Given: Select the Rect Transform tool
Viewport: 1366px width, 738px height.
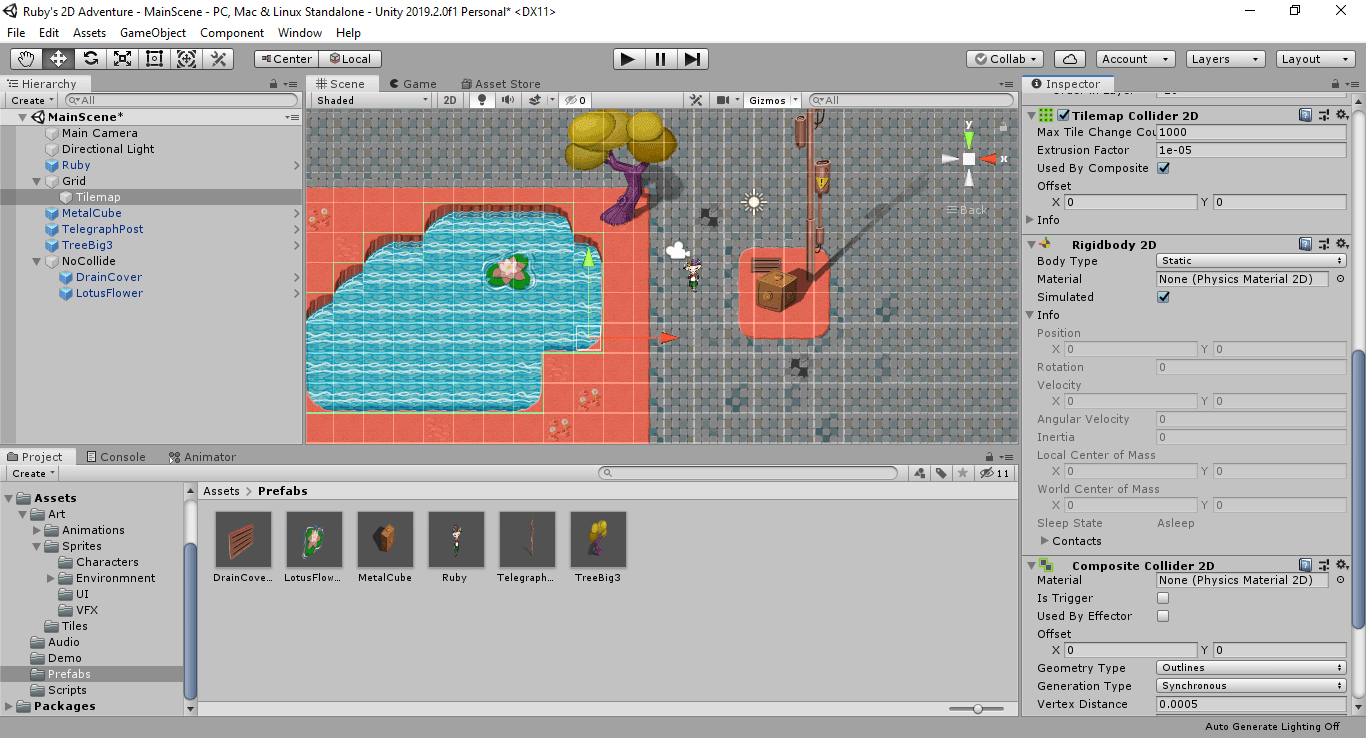Looking at the screenshot, I should click(x=155, y=59).
